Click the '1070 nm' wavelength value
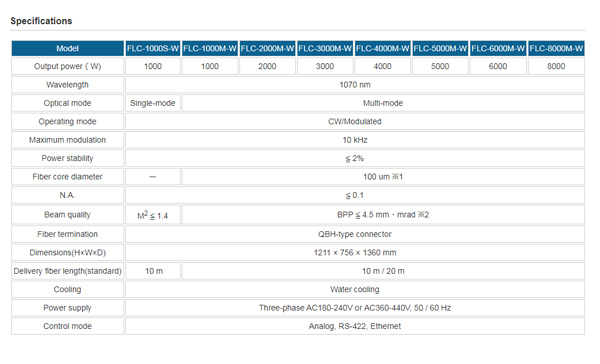The width and height of the screenshot is (600, 364). [x=355, y=85]
